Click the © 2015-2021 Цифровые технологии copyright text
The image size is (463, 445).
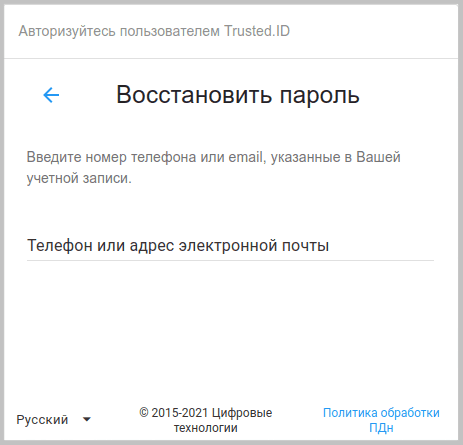[206, 420]
